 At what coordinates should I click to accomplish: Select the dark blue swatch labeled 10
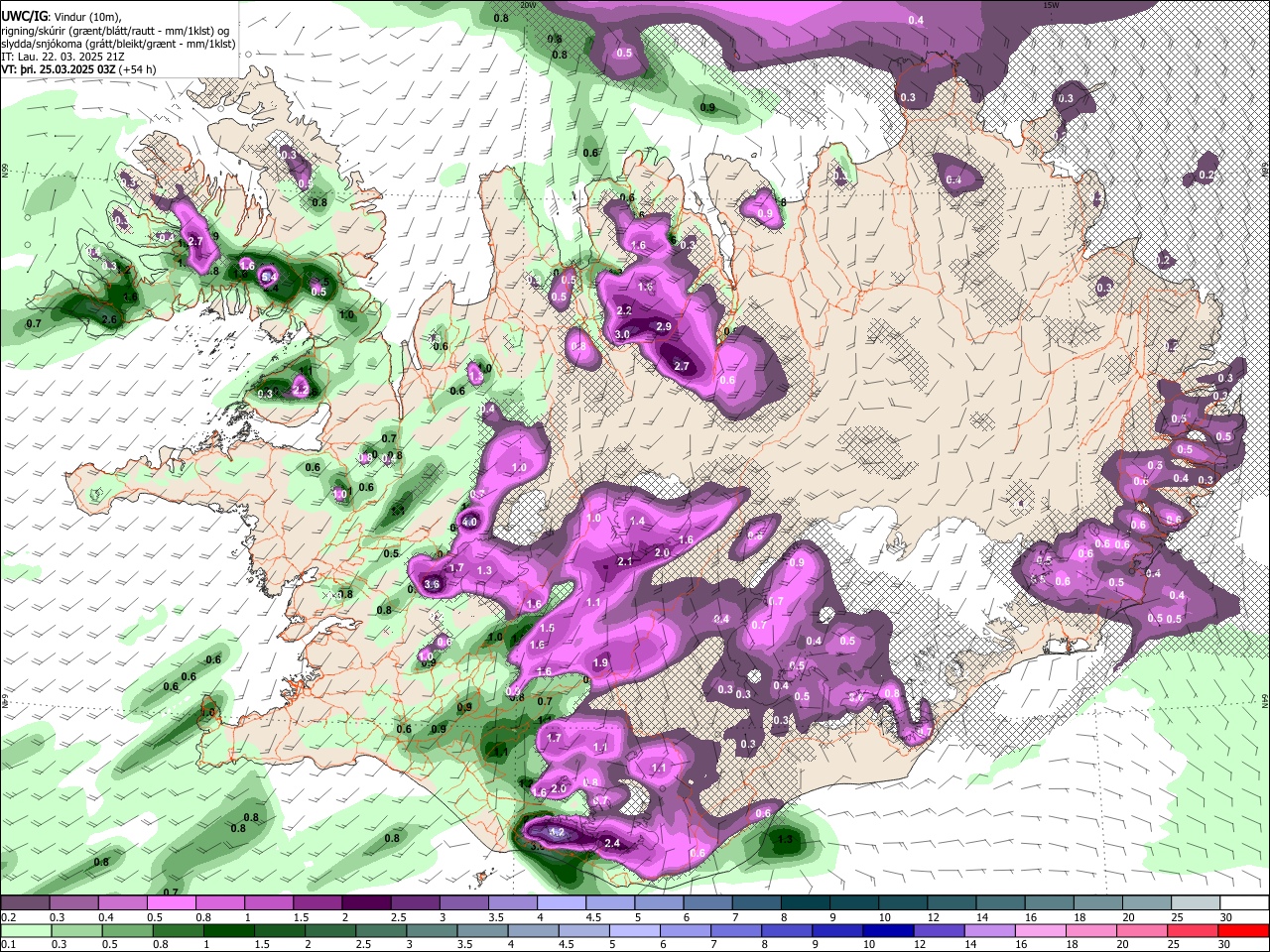886,930
